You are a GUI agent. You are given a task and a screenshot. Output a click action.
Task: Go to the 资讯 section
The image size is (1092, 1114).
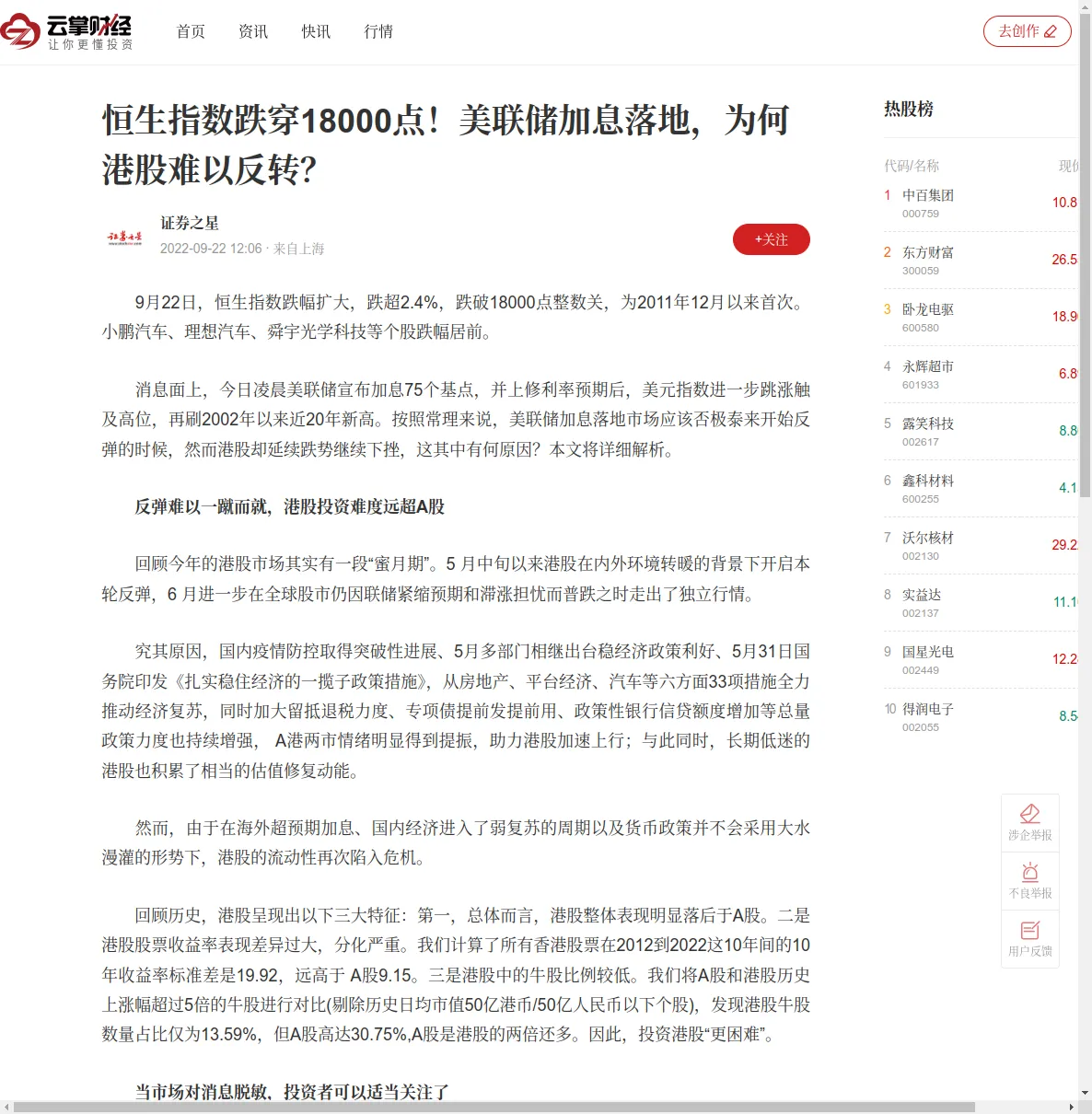(253, 31)
